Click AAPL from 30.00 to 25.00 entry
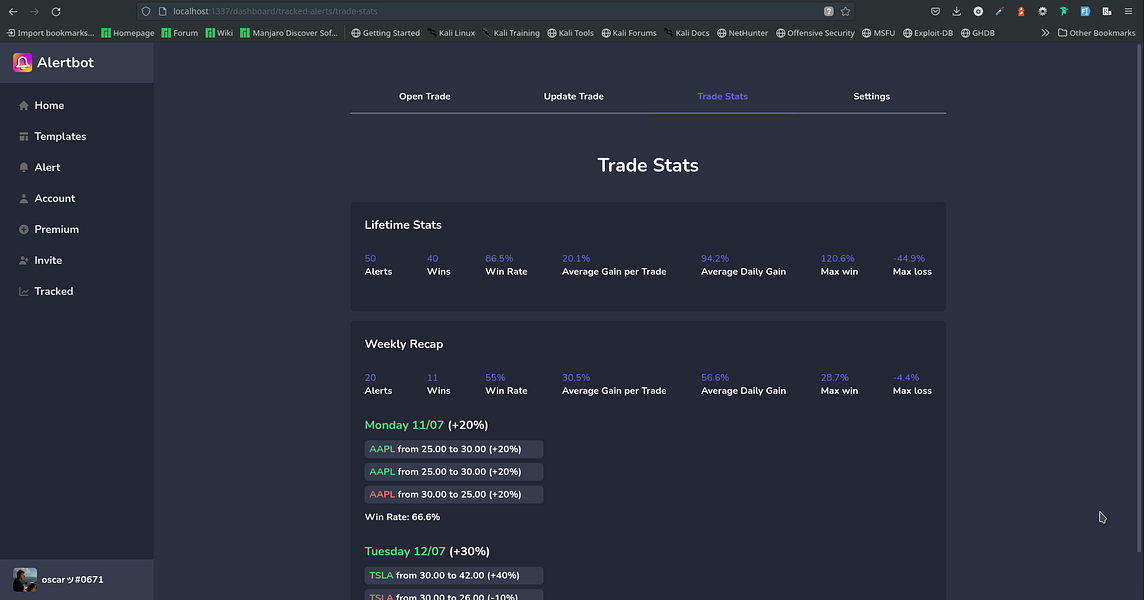The width and height of the screenshot is (1144, 600). [453, 494]
